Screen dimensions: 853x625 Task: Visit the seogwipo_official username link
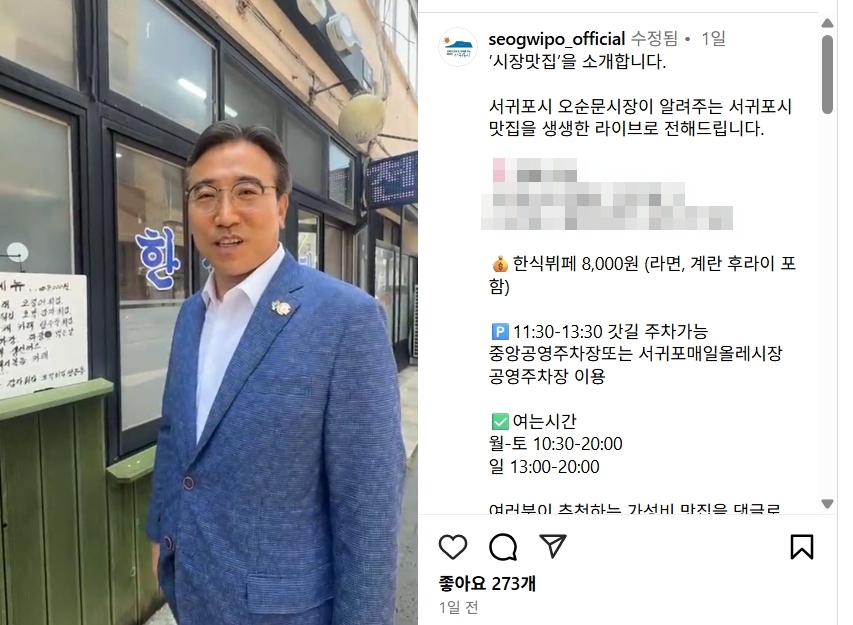[x=557, y=39]
